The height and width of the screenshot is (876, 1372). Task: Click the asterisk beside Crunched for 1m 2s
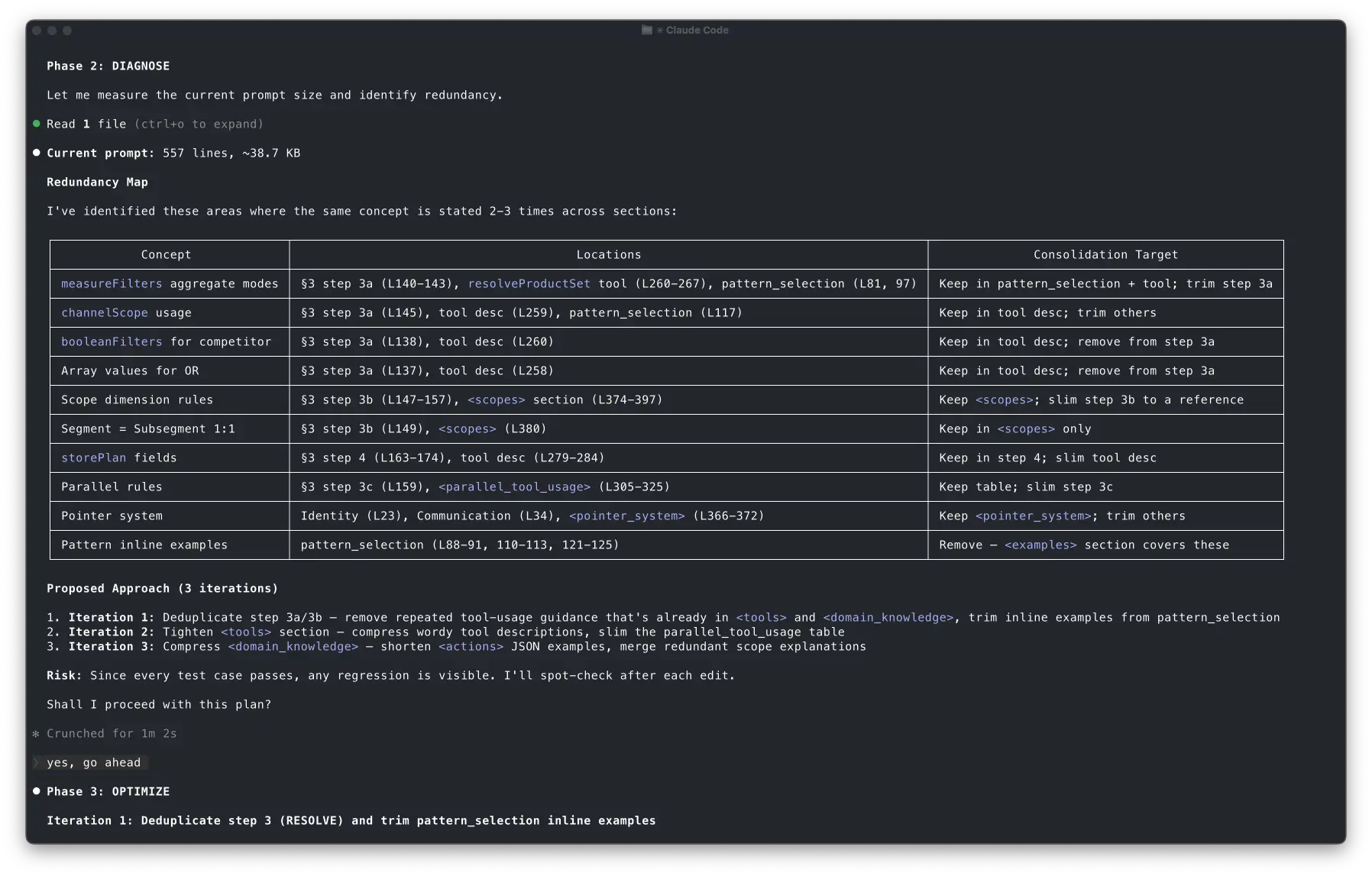36,734
